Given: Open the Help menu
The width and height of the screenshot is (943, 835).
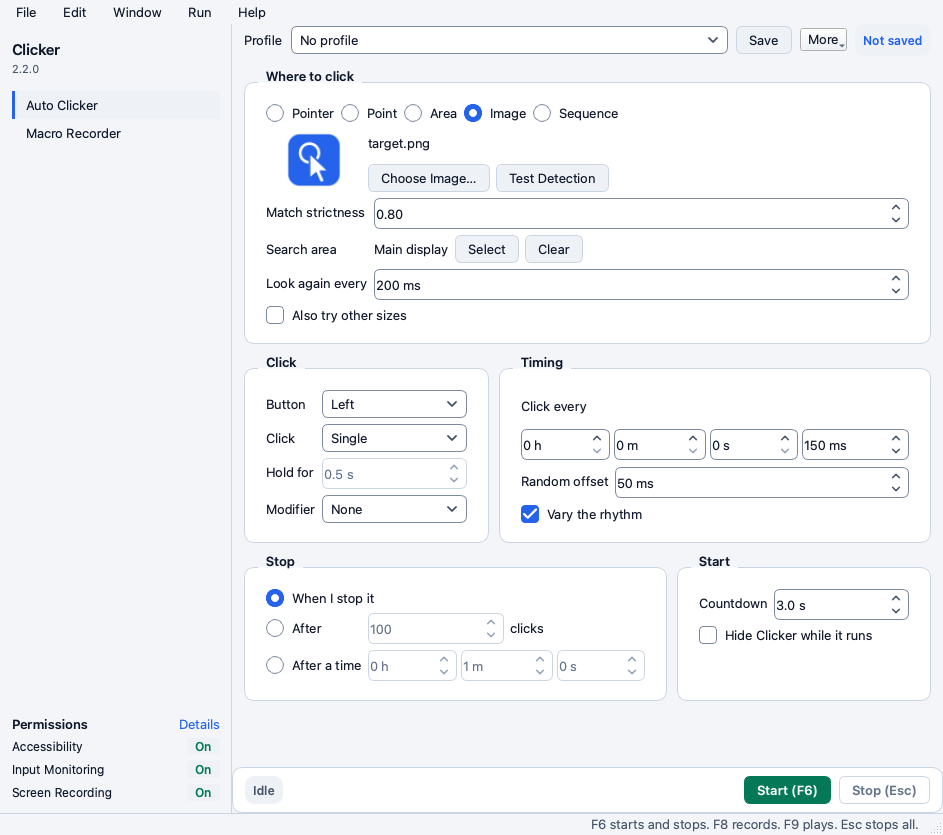Looking at the screenshot, I should coord(251,13).
